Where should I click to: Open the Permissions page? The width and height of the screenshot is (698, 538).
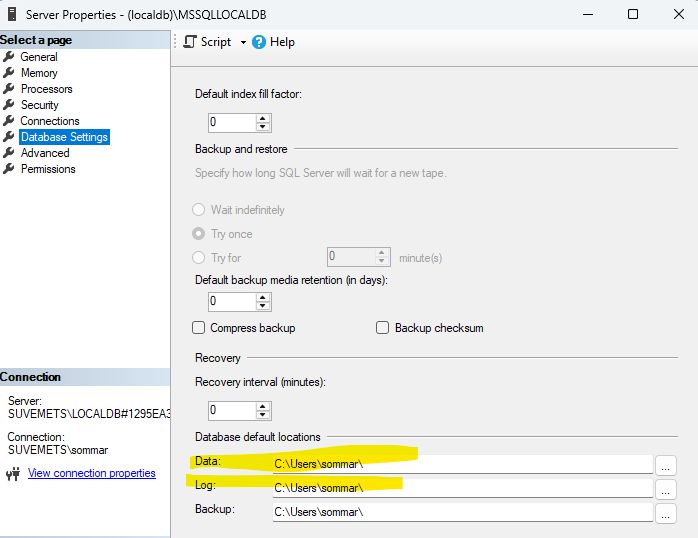[x=48, y=169]
